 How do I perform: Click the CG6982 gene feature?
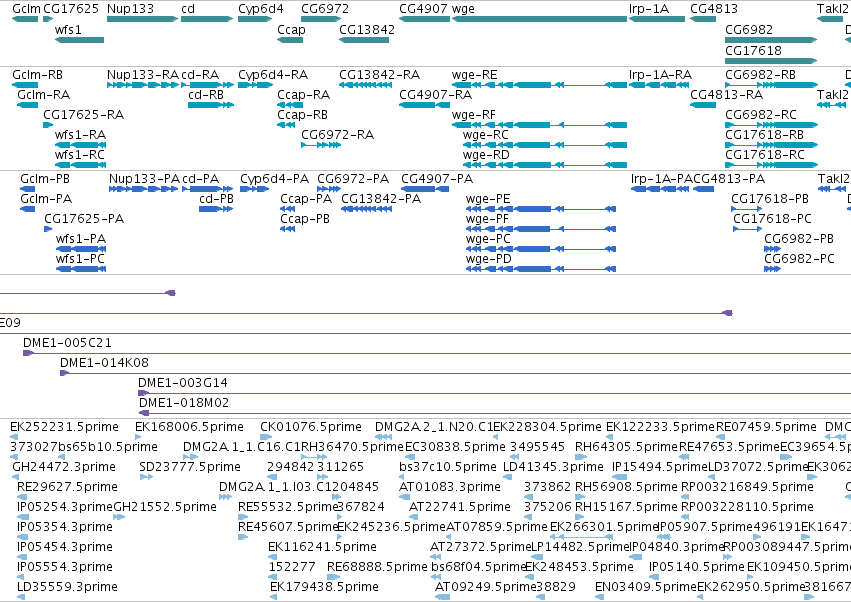pyautogui.click(x=771, y=40)
